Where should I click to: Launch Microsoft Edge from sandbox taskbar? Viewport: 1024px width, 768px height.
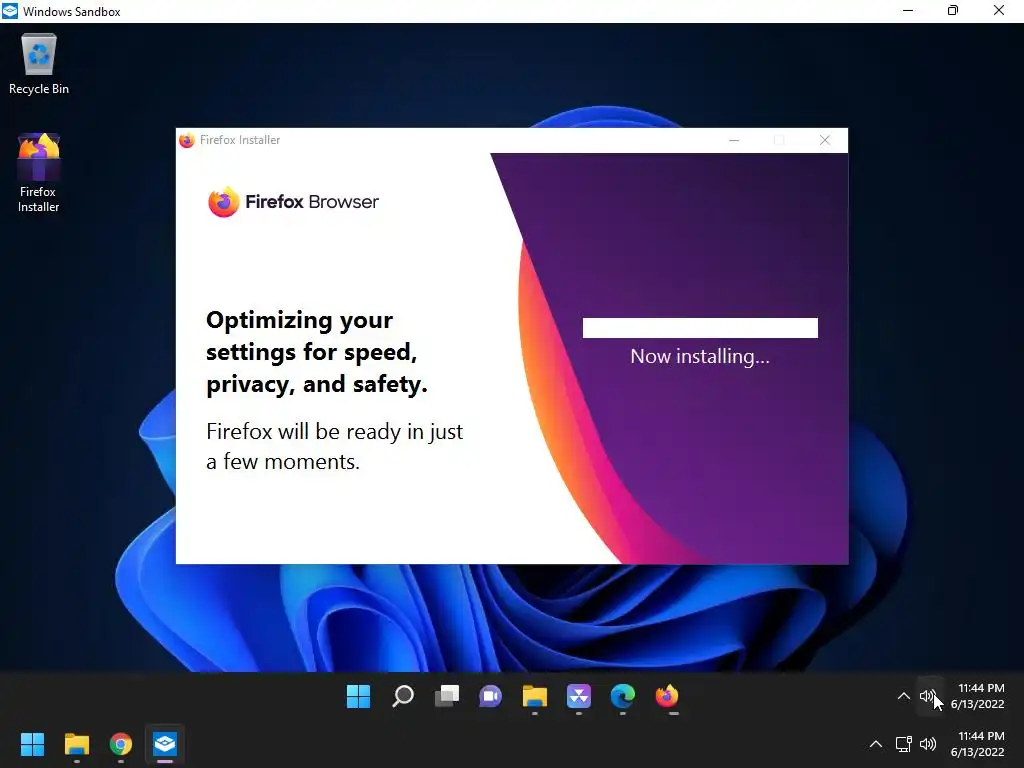point(622,696)
